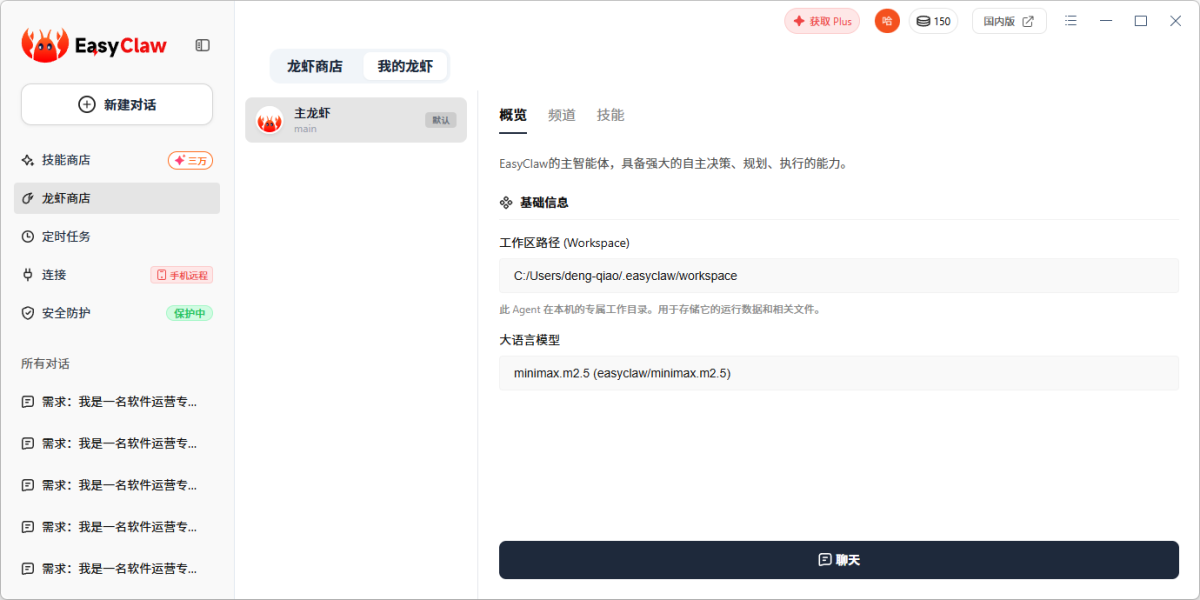Open the 国内版 external link
Viewport: 1200px width, 600px height.
click(x=1009, y=21)
